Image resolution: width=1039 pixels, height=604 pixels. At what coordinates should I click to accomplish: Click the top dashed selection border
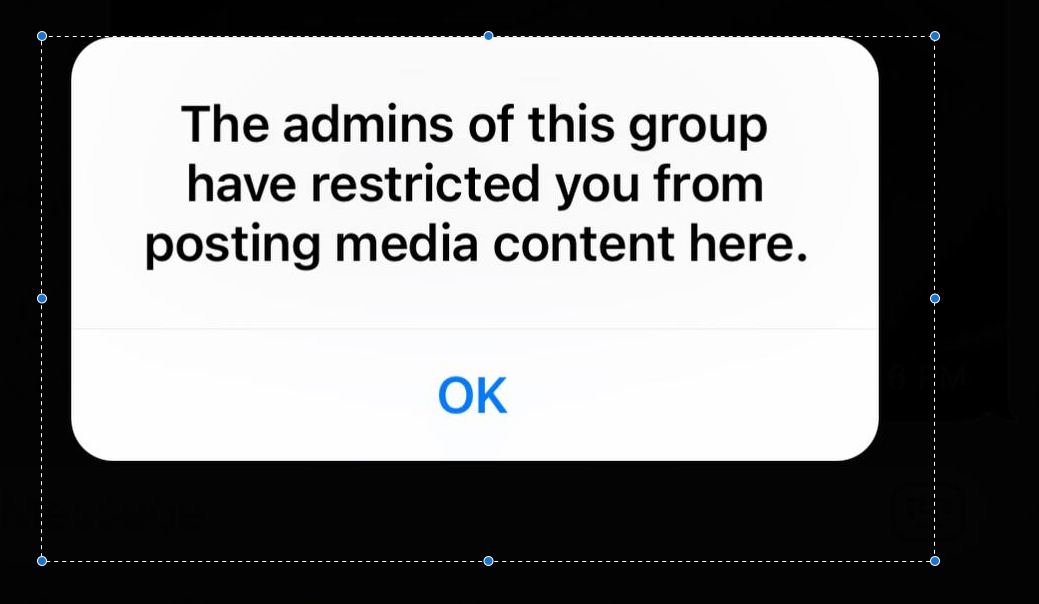(x=265, y=36)
